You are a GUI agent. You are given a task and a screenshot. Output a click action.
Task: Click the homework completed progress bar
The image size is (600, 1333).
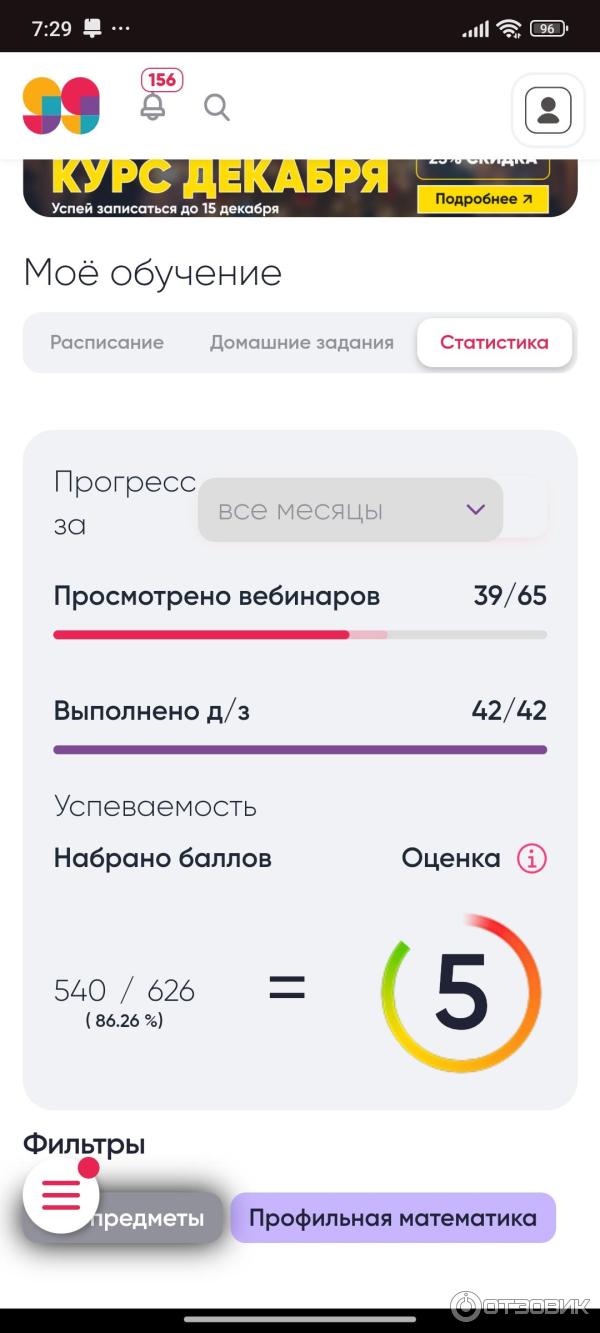(x=300, y=749)
